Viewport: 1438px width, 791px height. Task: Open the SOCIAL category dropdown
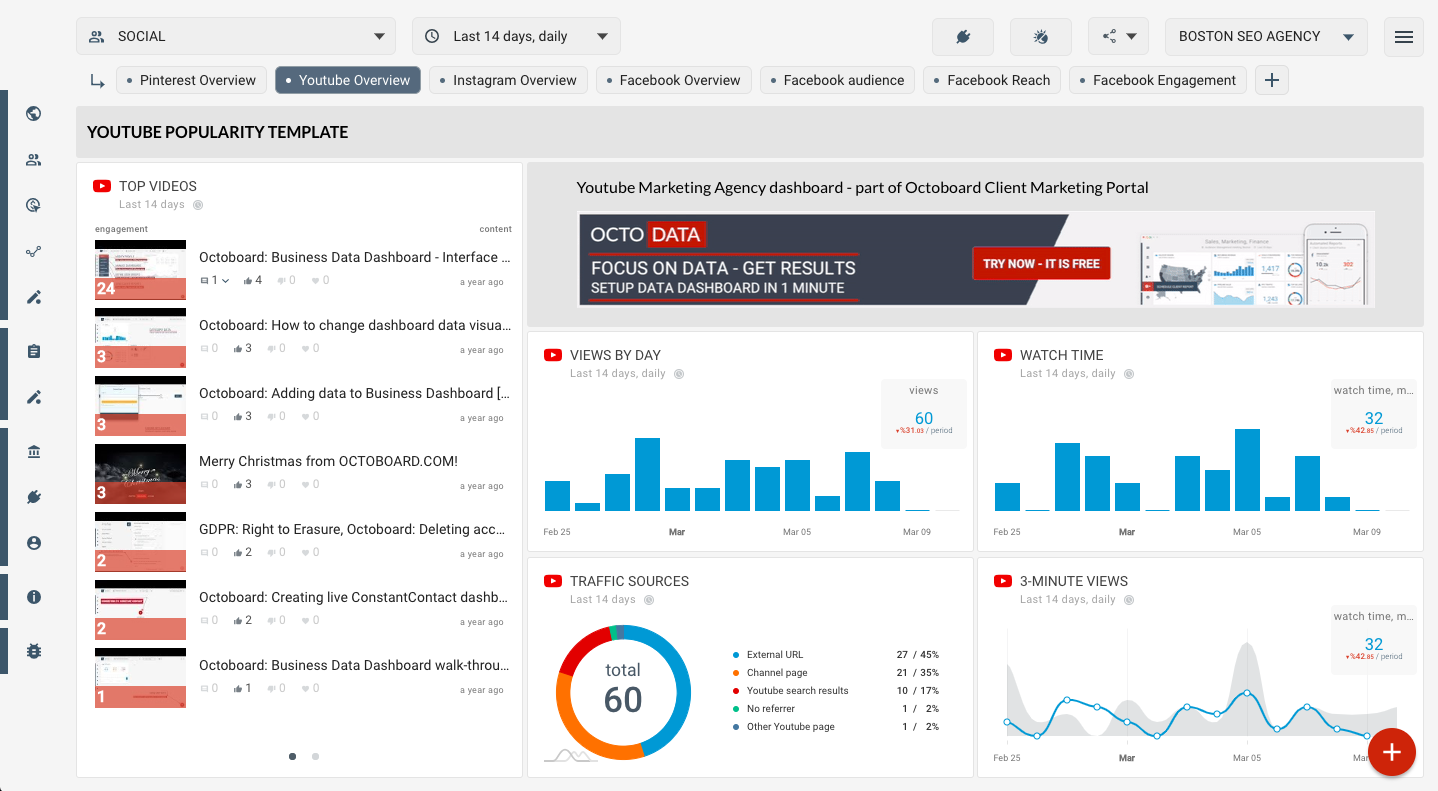click(235, 37)
